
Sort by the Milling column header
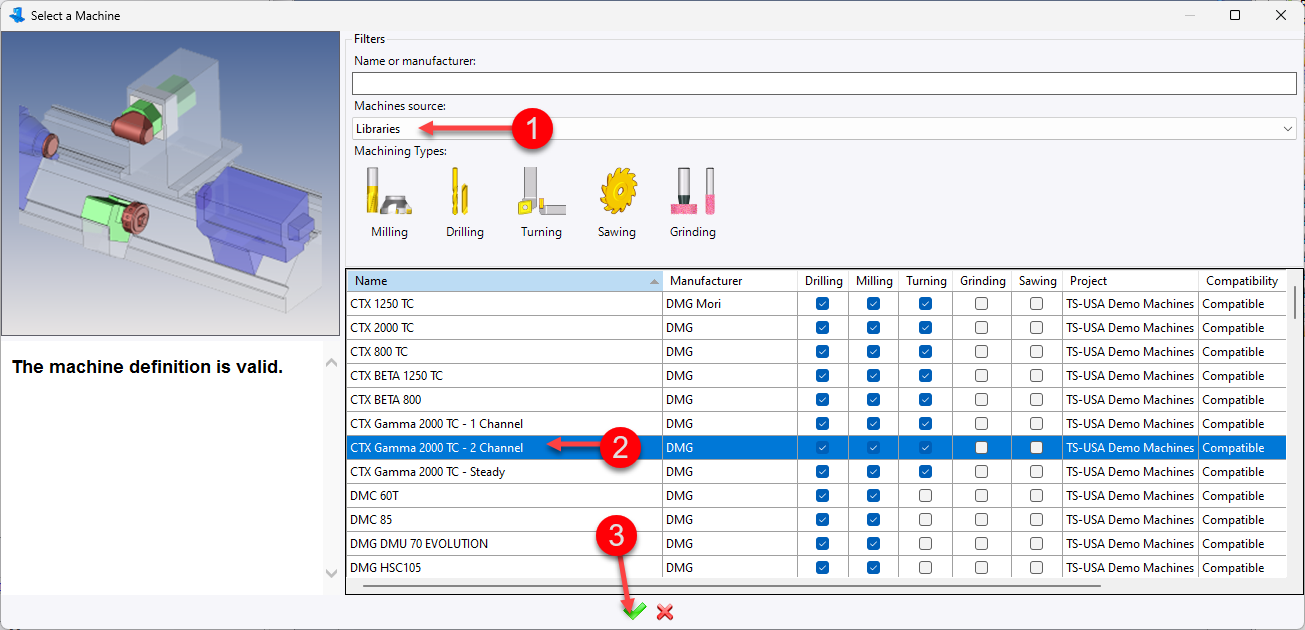click(x=874, y=281)
